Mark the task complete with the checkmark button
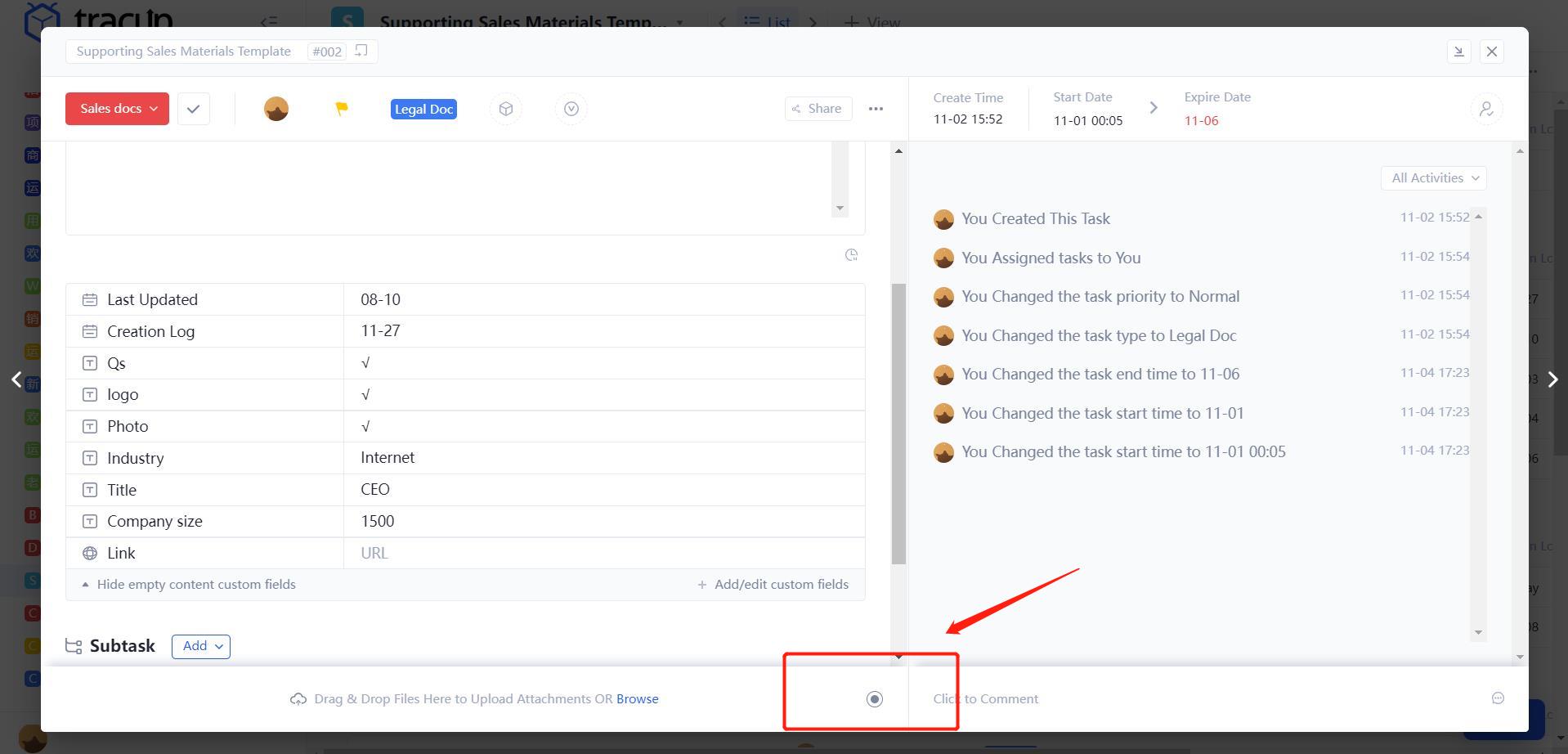Viewport: 1568px width, 754px height. (x=194, y=109)
